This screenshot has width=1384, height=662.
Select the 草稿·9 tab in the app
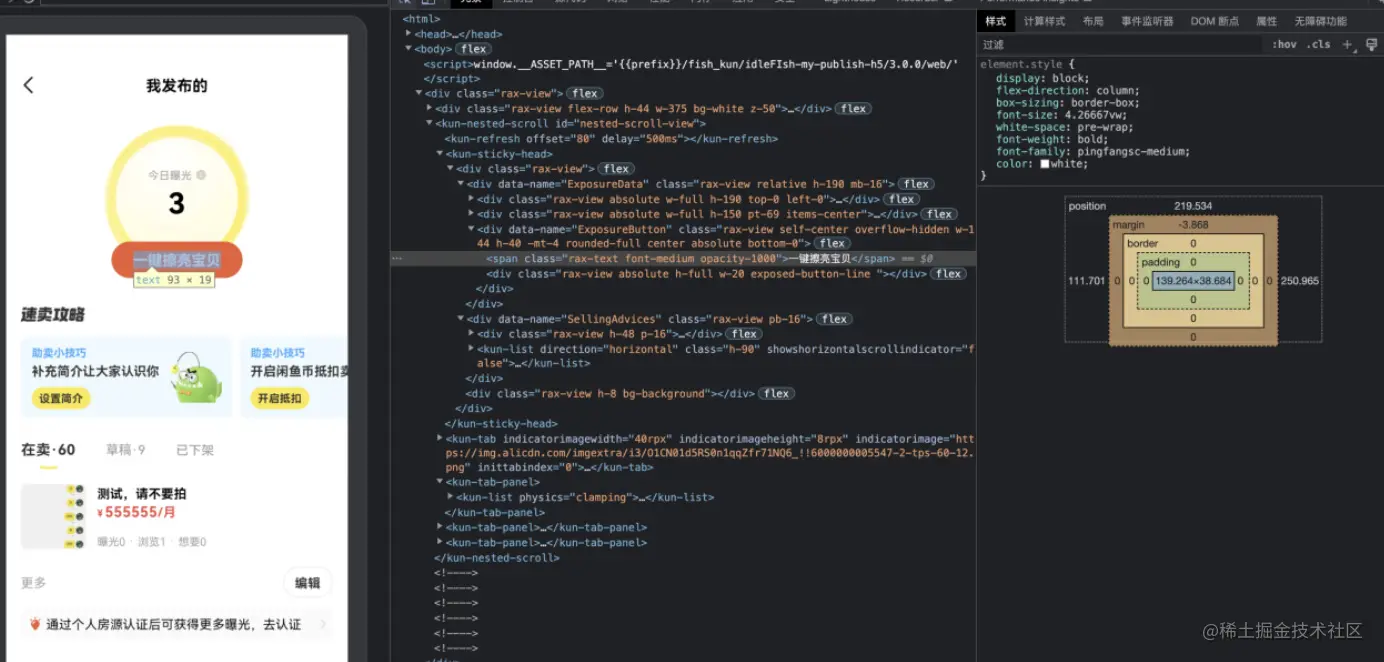(x=126, y=450)
